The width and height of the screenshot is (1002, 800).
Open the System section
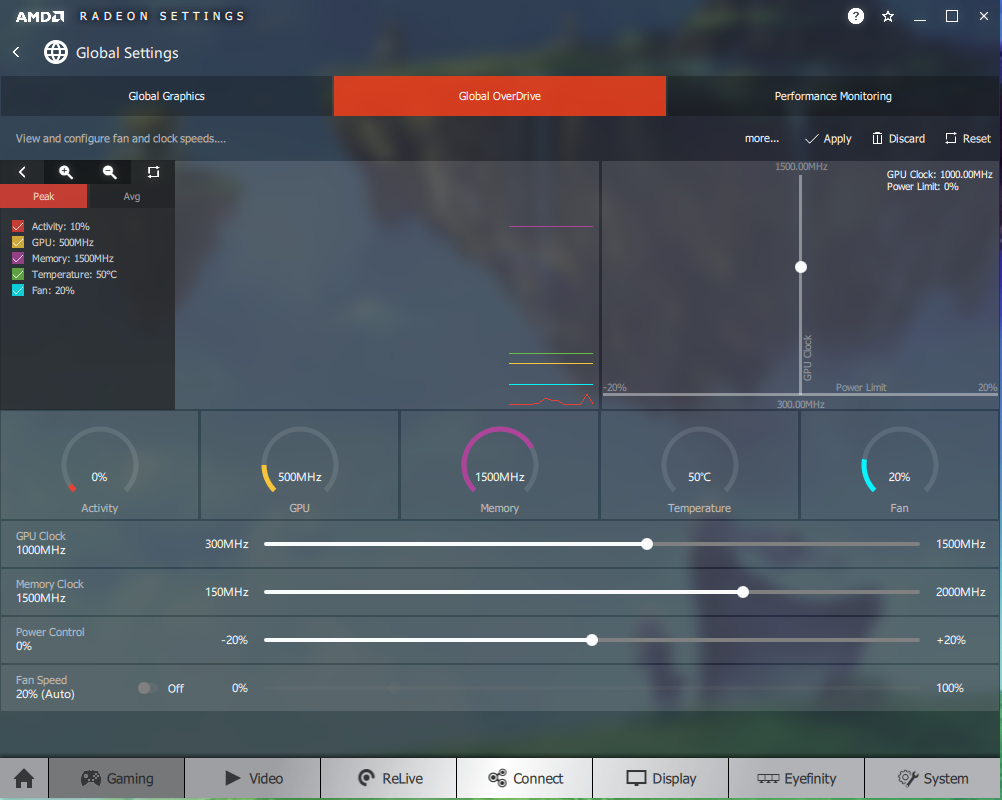933,778
